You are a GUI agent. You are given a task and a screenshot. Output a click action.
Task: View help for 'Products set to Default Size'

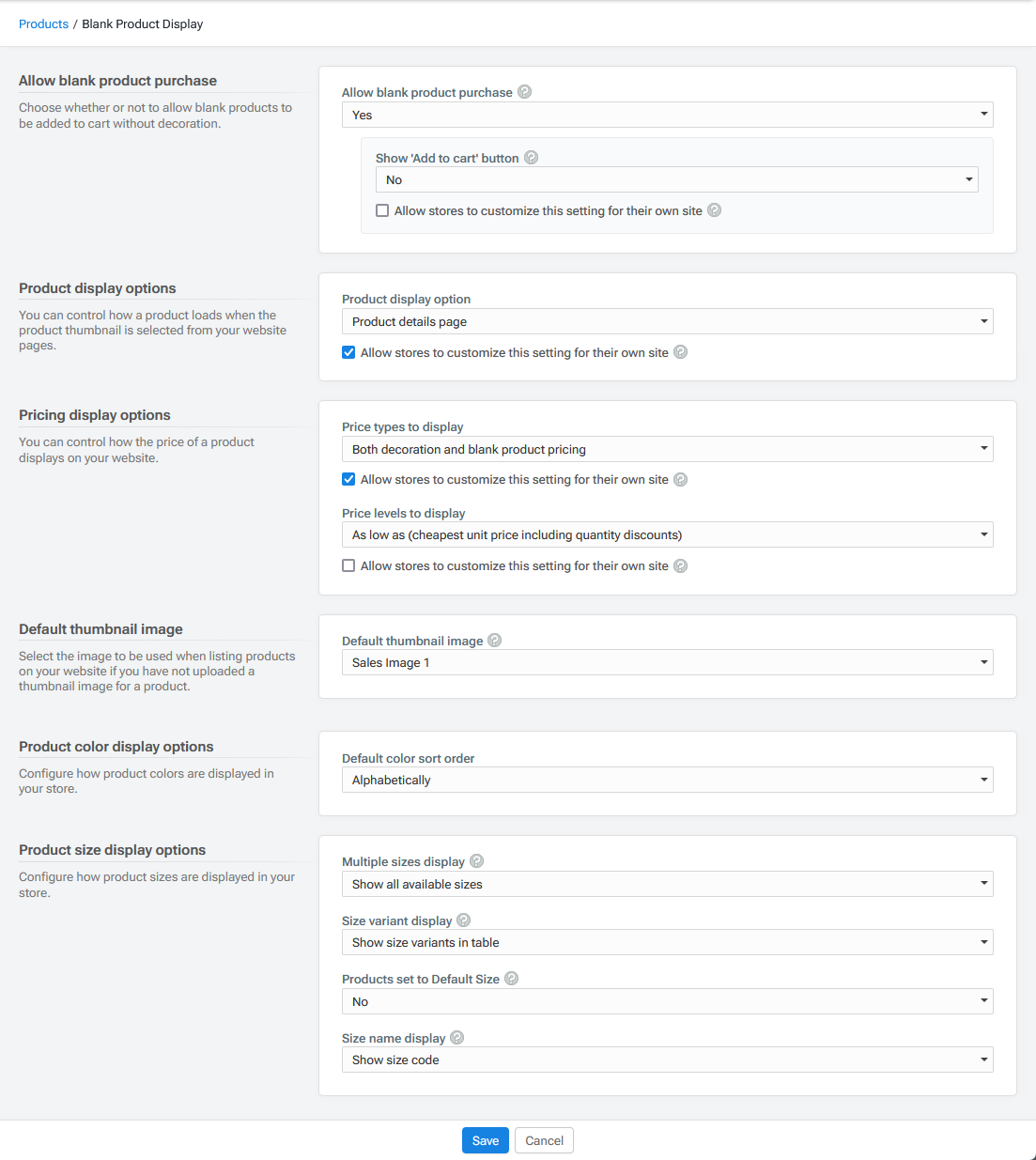[x=511, y=979]
